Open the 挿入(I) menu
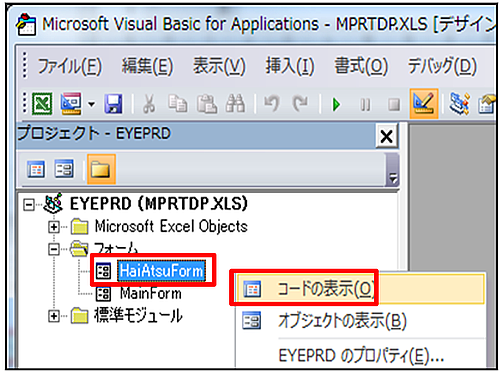This screenshot has width=500, height=371. click(290, 65)
